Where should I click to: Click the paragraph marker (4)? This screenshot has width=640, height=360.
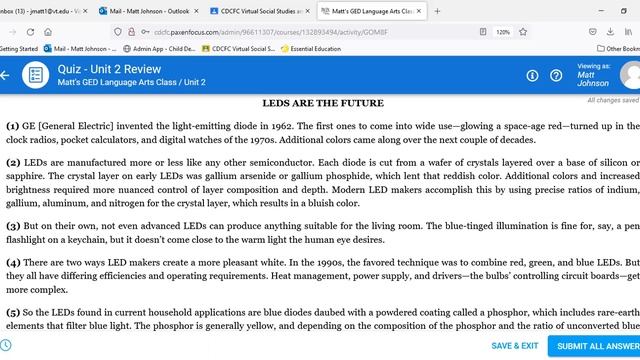click(13, 262)
